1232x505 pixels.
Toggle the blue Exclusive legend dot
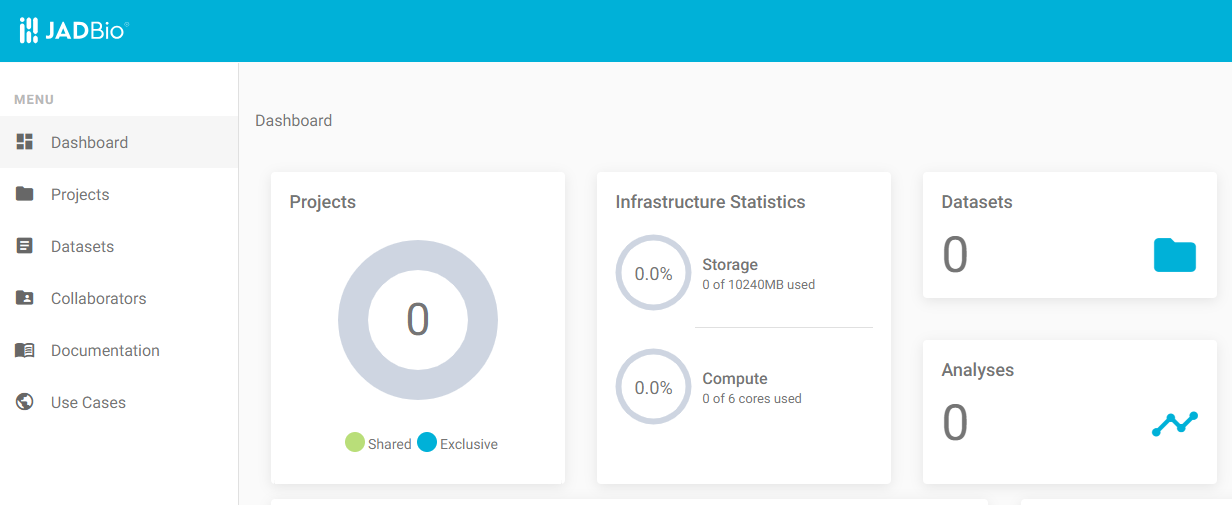tap(427, 443)
